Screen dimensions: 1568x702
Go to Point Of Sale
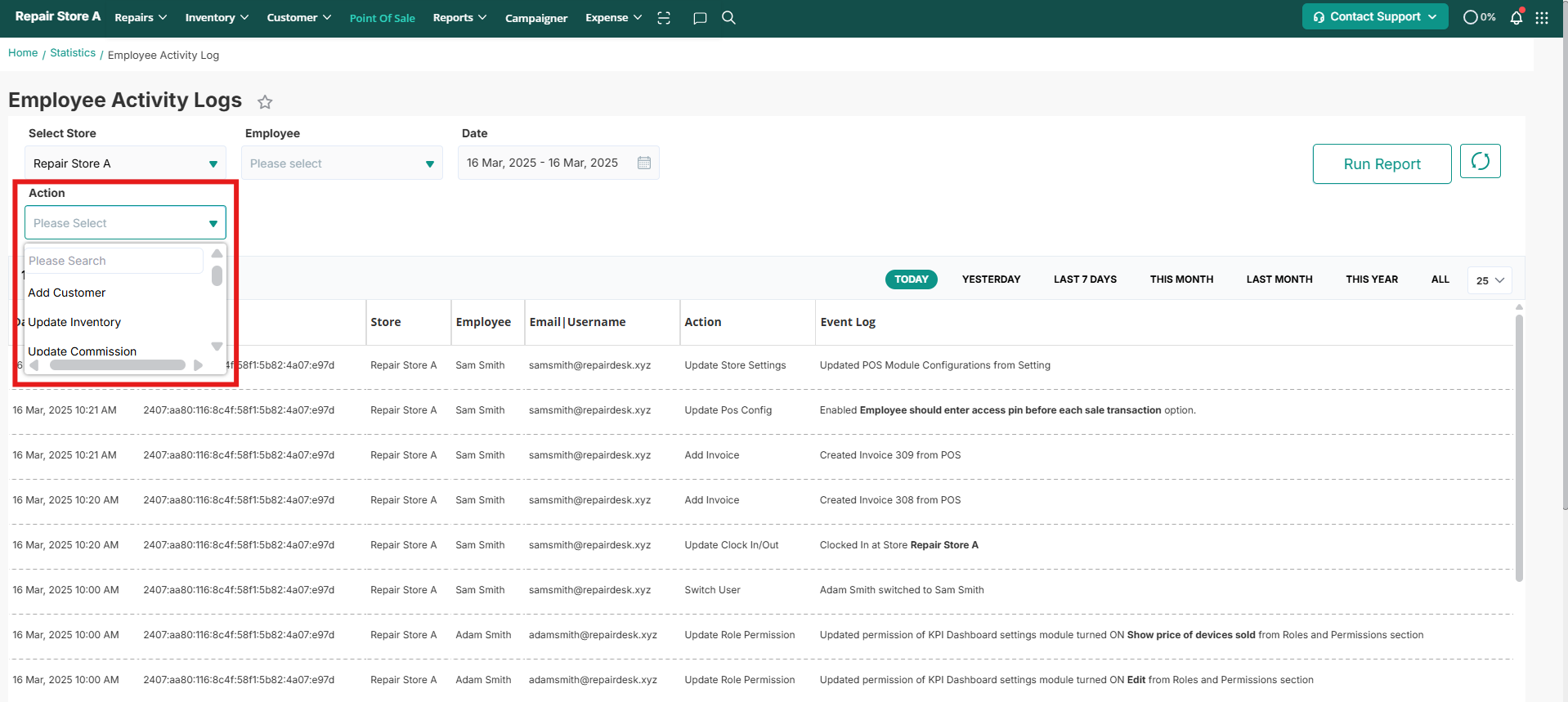(382, 18)
